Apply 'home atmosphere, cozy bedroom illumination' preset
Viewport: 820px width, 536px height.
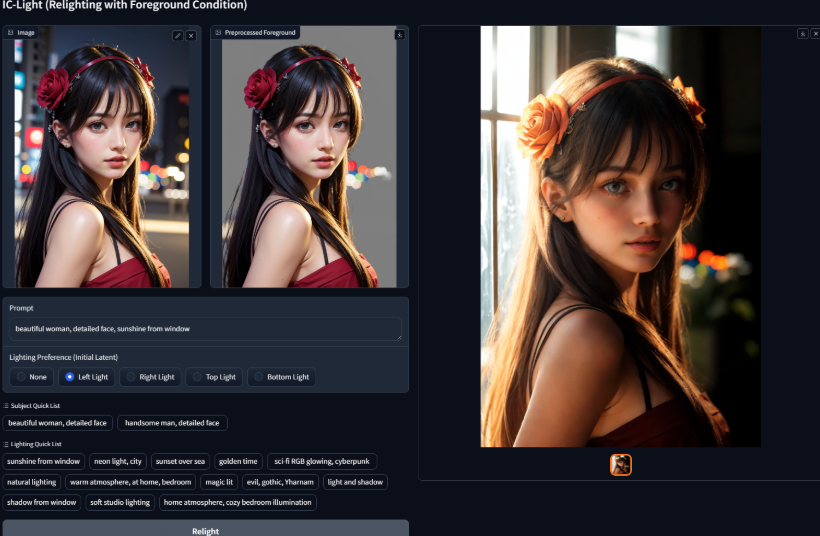click(237, 502)
